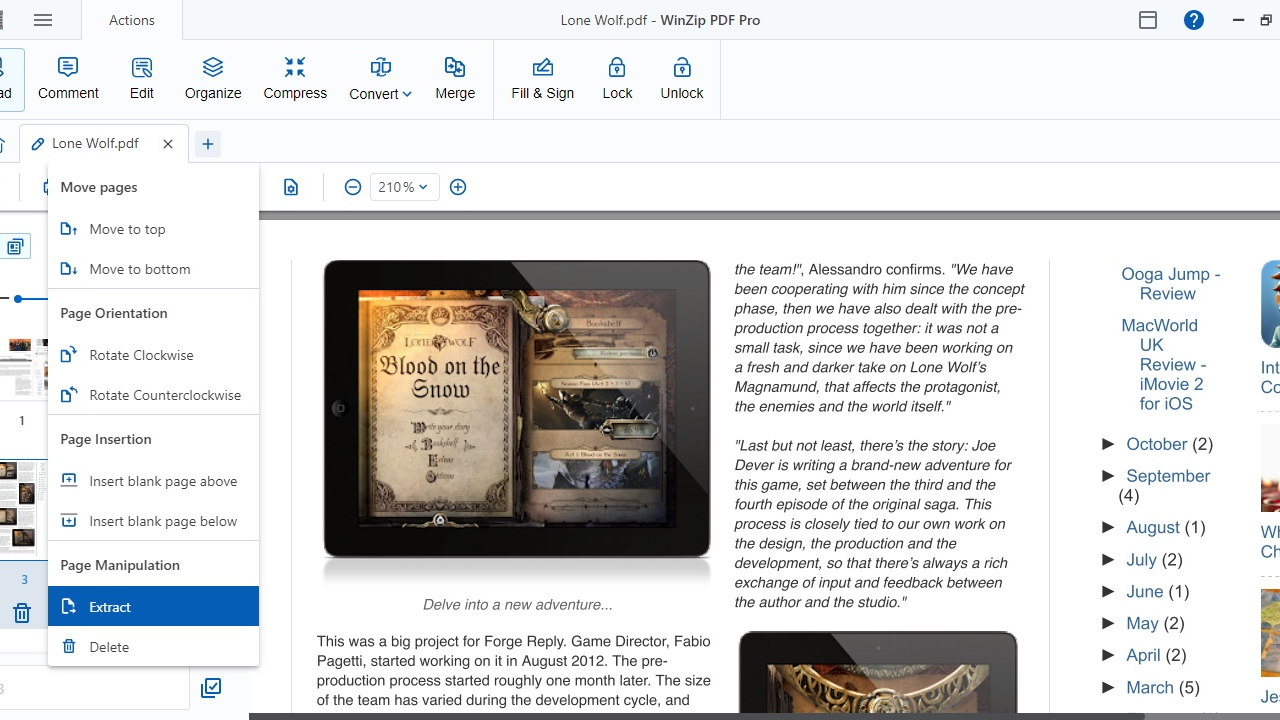Open the Edit tool

(142, 78)
